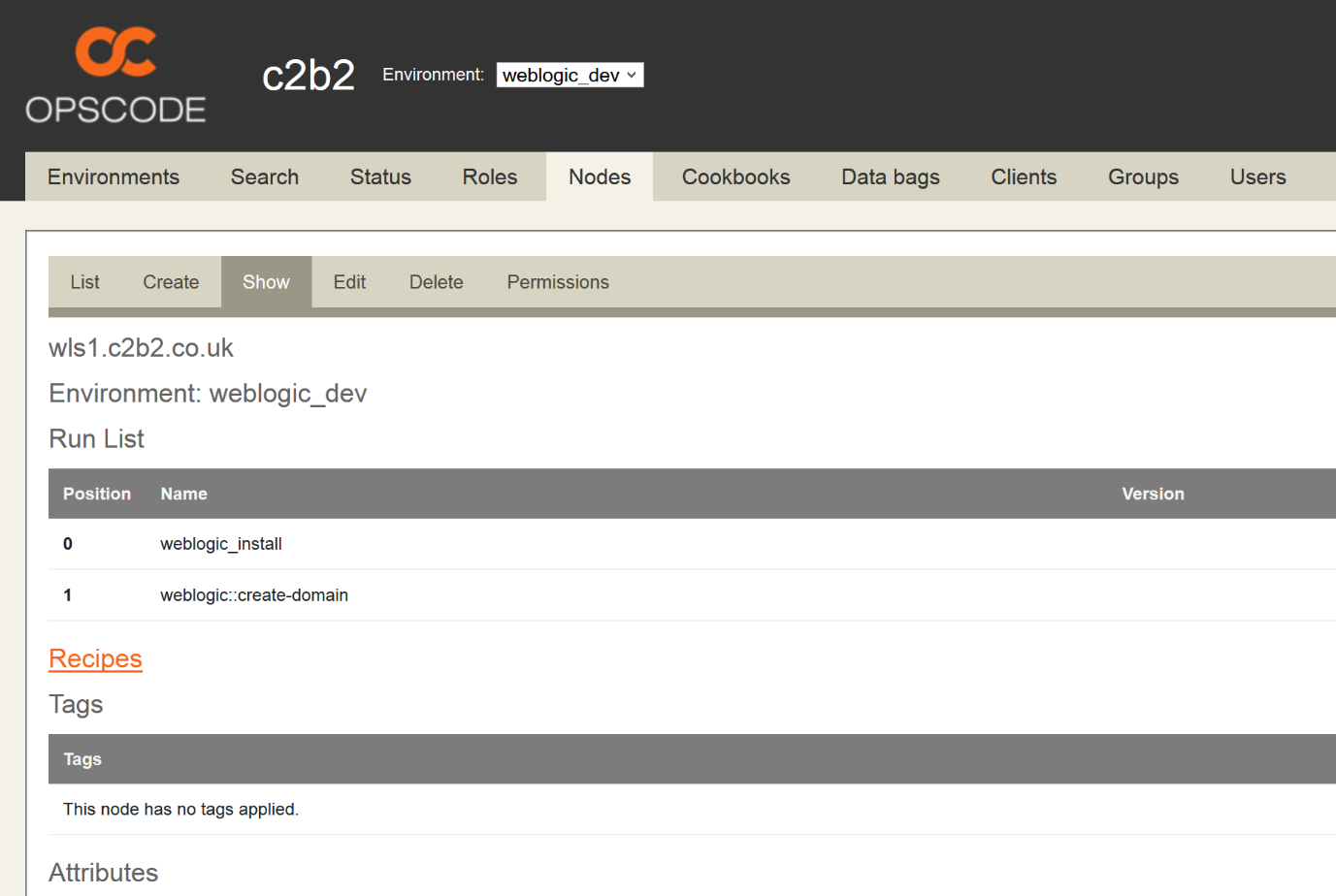Select the Show sub-tab
The height and width of the screenshot is (896, 1336).
pyautogui.click(x=266, y=282)
